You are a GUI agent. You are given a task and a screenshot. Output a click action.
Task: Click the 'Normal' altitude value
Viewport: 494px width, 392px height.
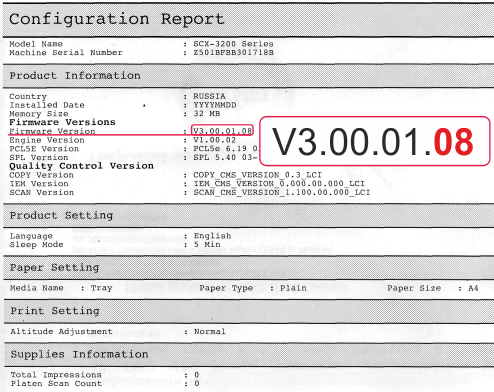210,332
